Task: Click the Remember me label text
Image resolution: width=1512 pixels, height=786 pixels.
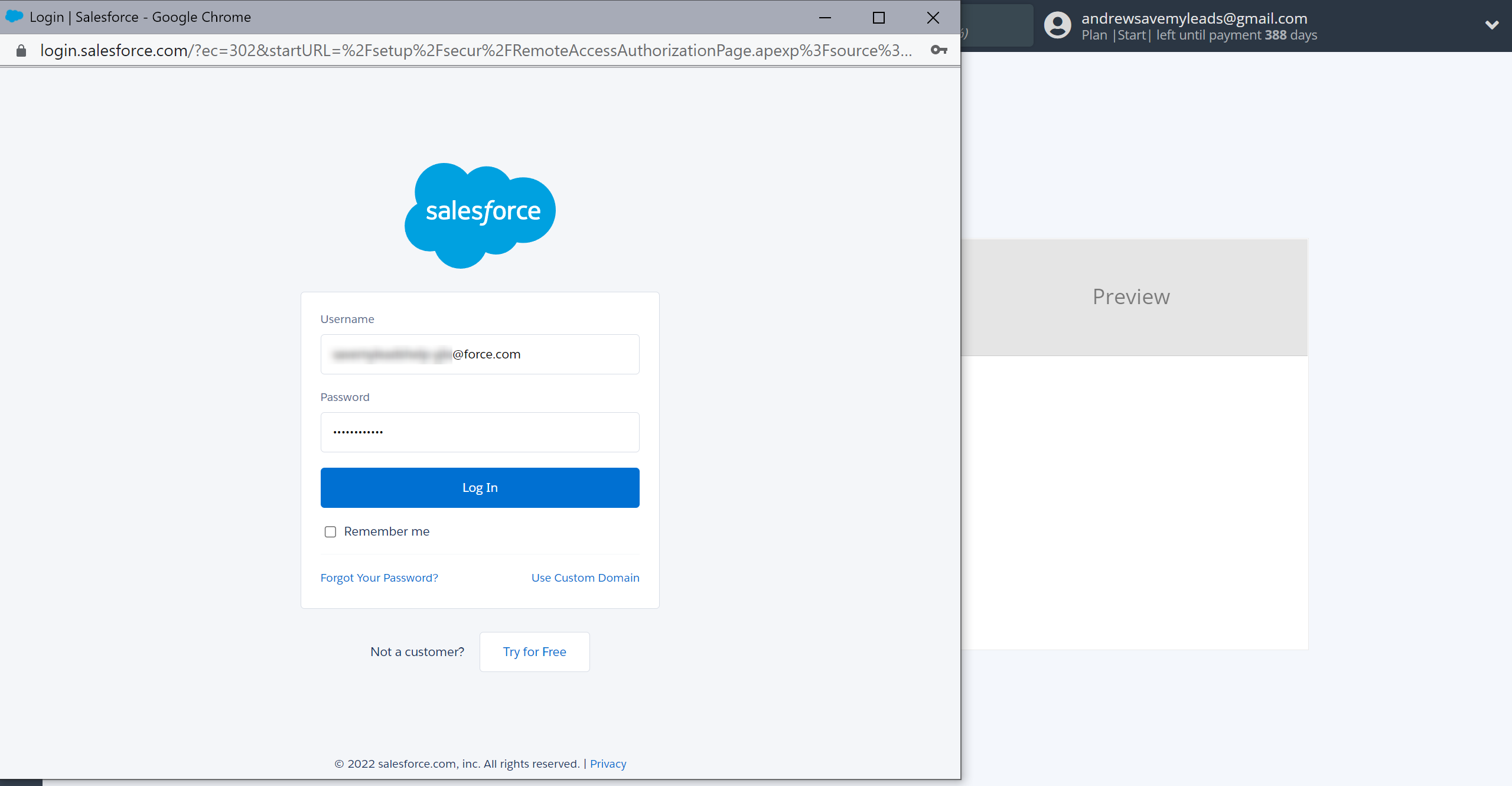Action: [x=387, y=531]
